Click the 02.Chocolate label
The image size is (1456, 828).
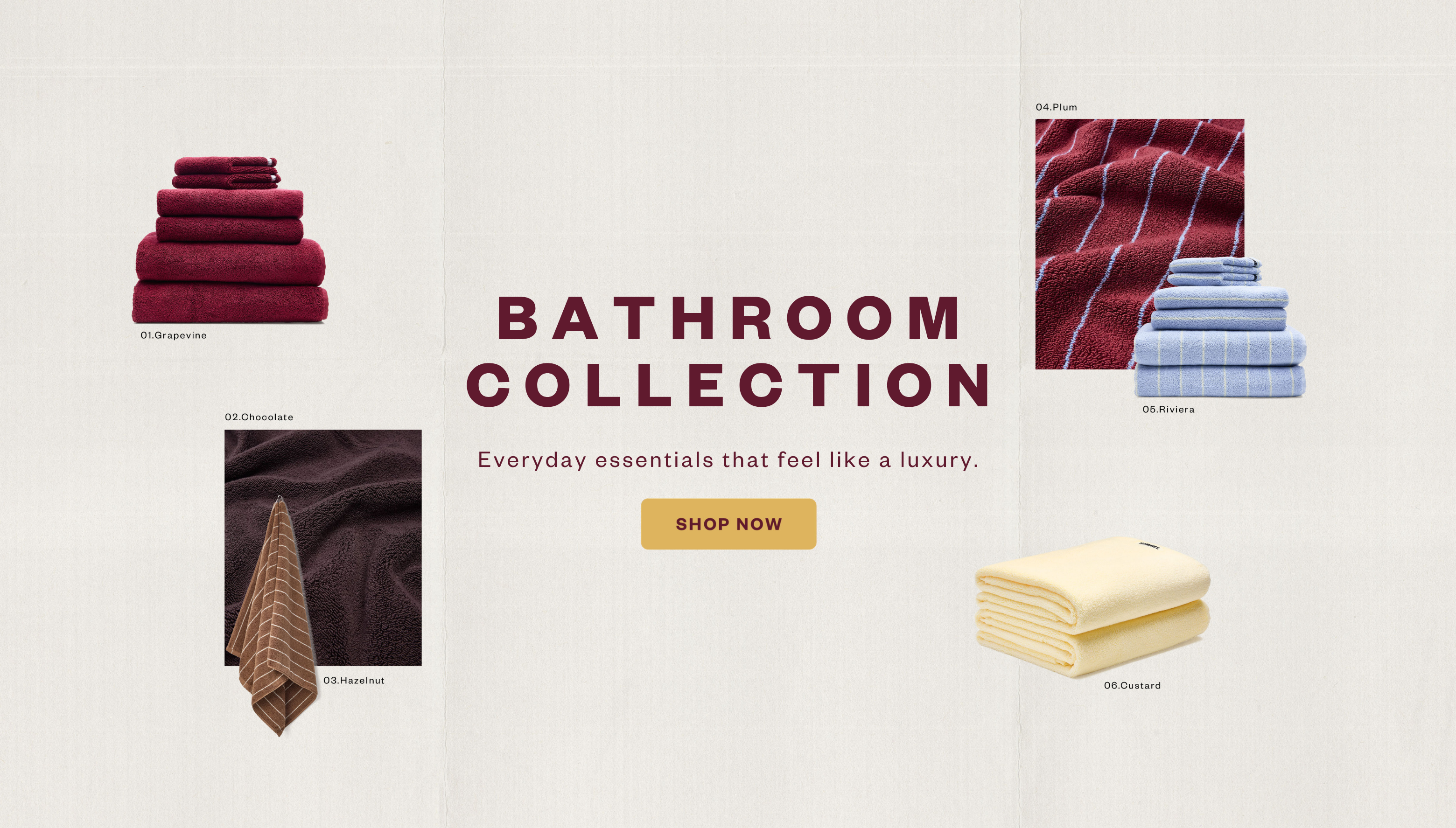click(259, 417)
